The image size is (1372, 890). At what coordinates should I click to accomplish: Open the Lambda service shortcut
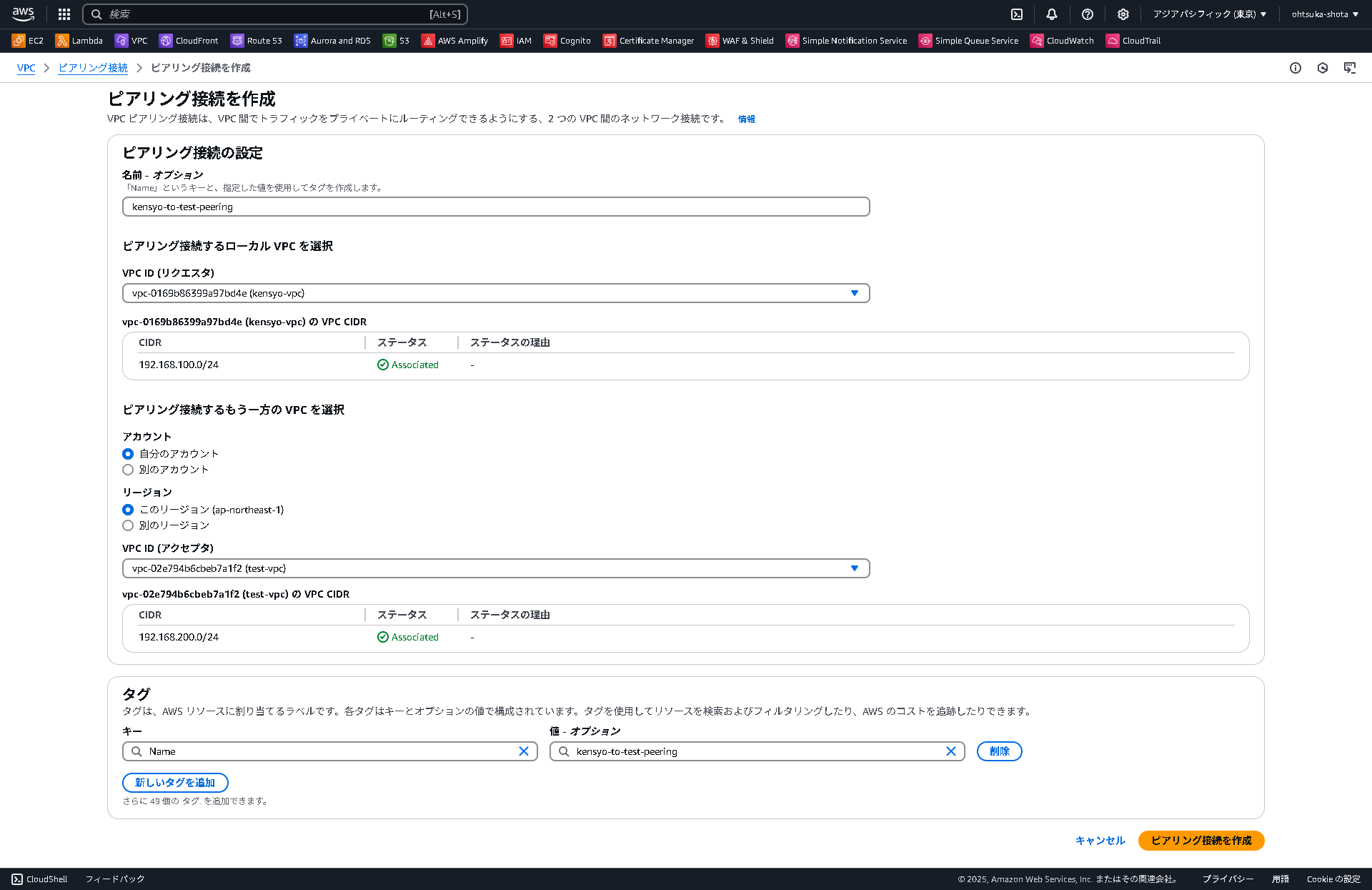80,41
